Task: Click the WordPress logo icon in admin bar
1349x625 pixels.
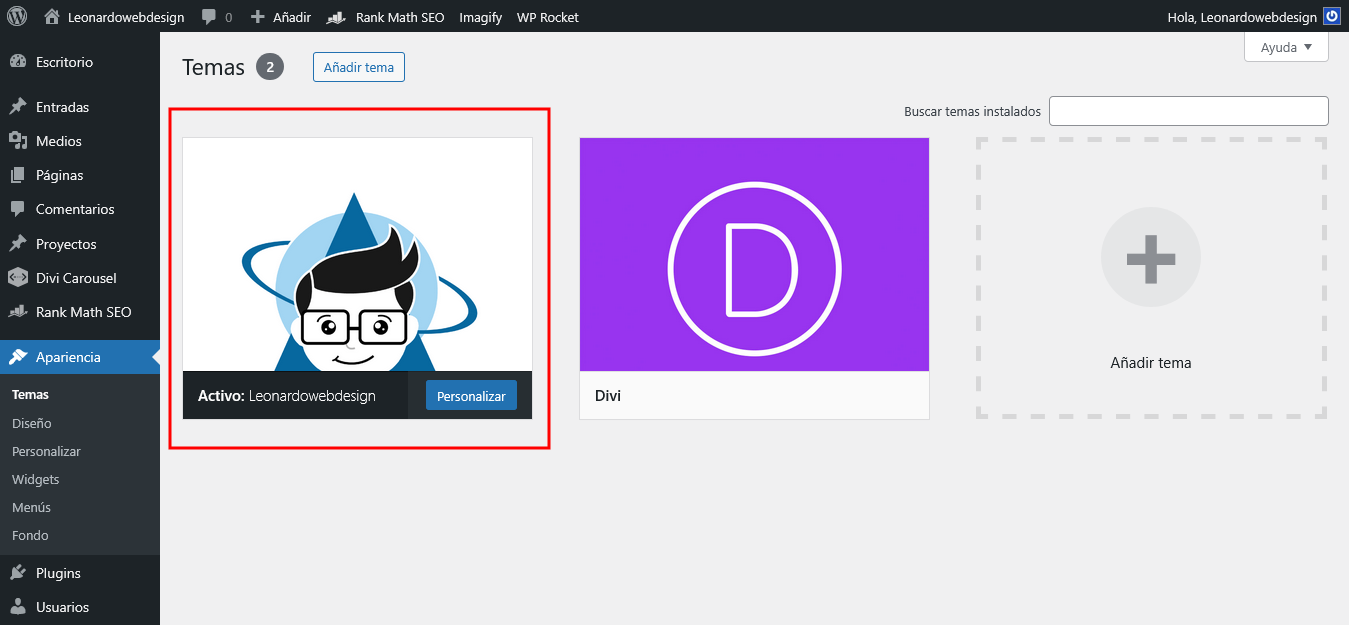Action: tap(17, 16)
